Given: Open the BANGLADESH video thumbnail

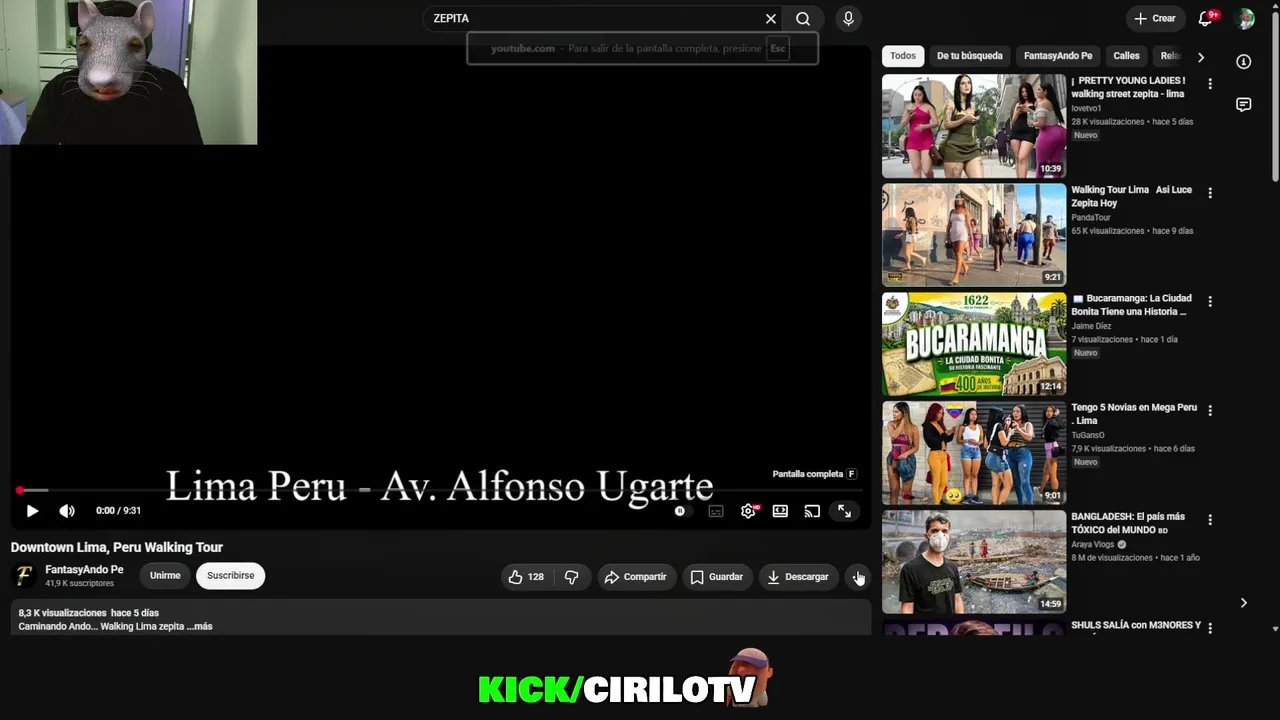Looking at the screenshot, I should 974,562.
